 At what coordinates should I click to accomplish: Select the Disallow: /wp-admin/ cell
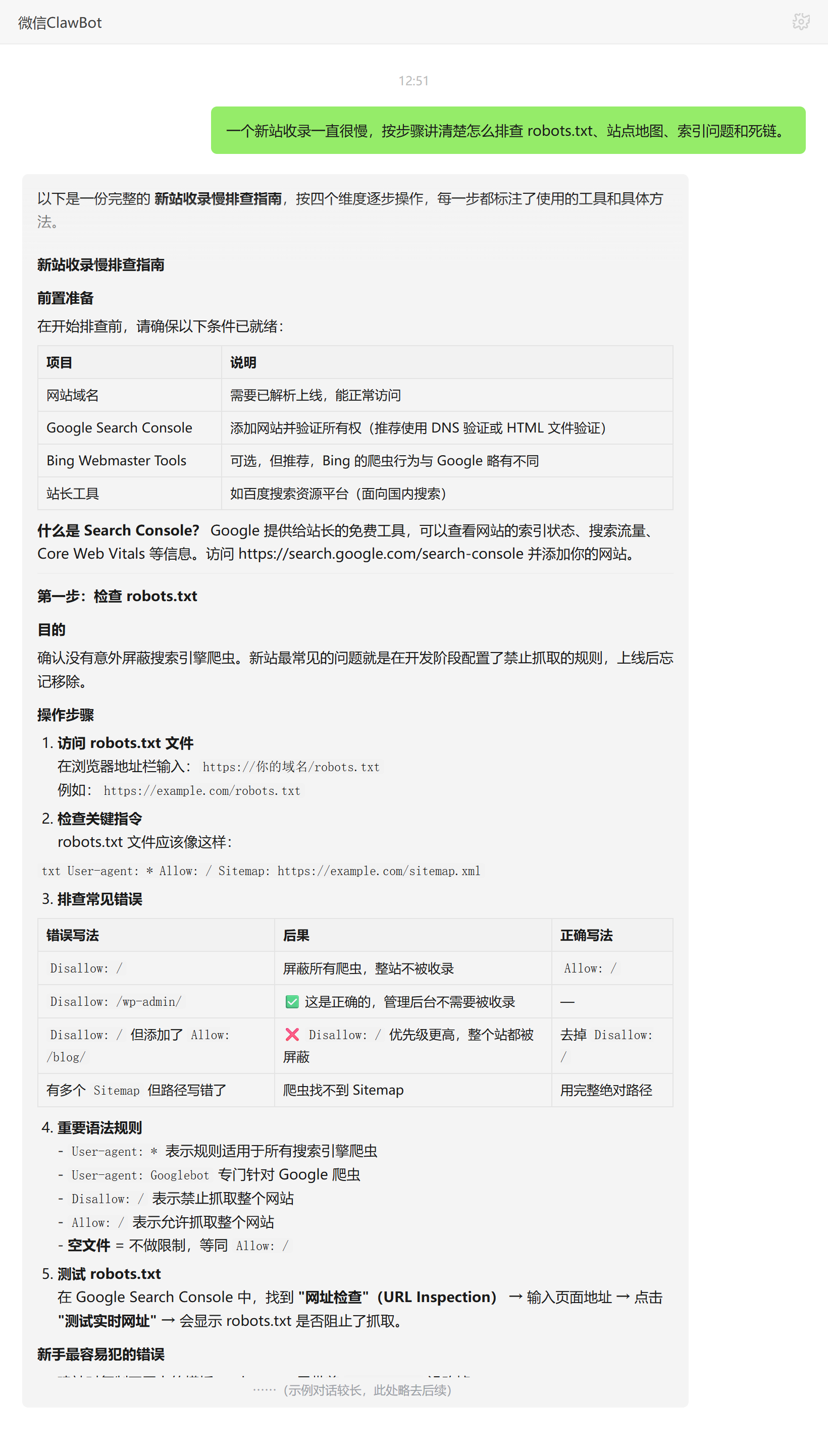pyautogui.click(x=156, y=1001)
